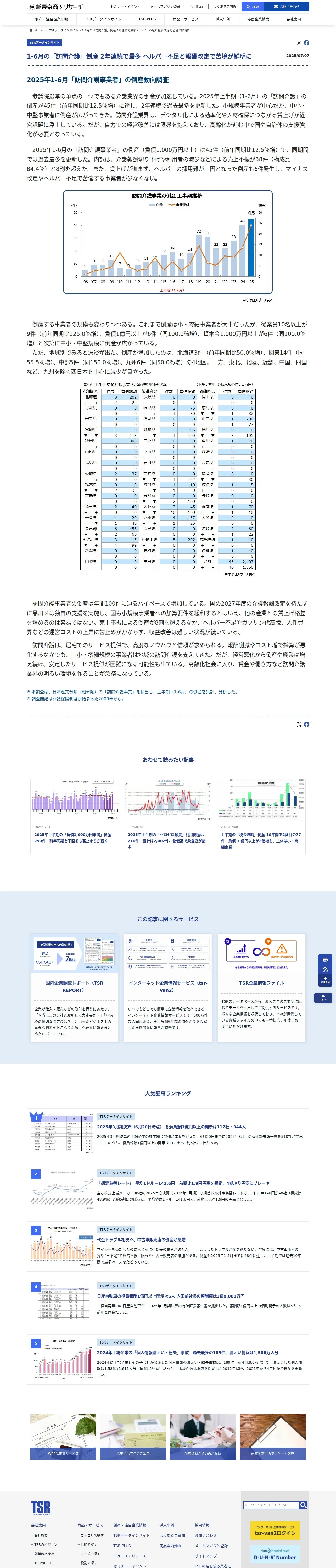The width and height of the screenshot is (336, 1568).
Task: Open the 導入事例 nav menu
Action: [223, 19]
